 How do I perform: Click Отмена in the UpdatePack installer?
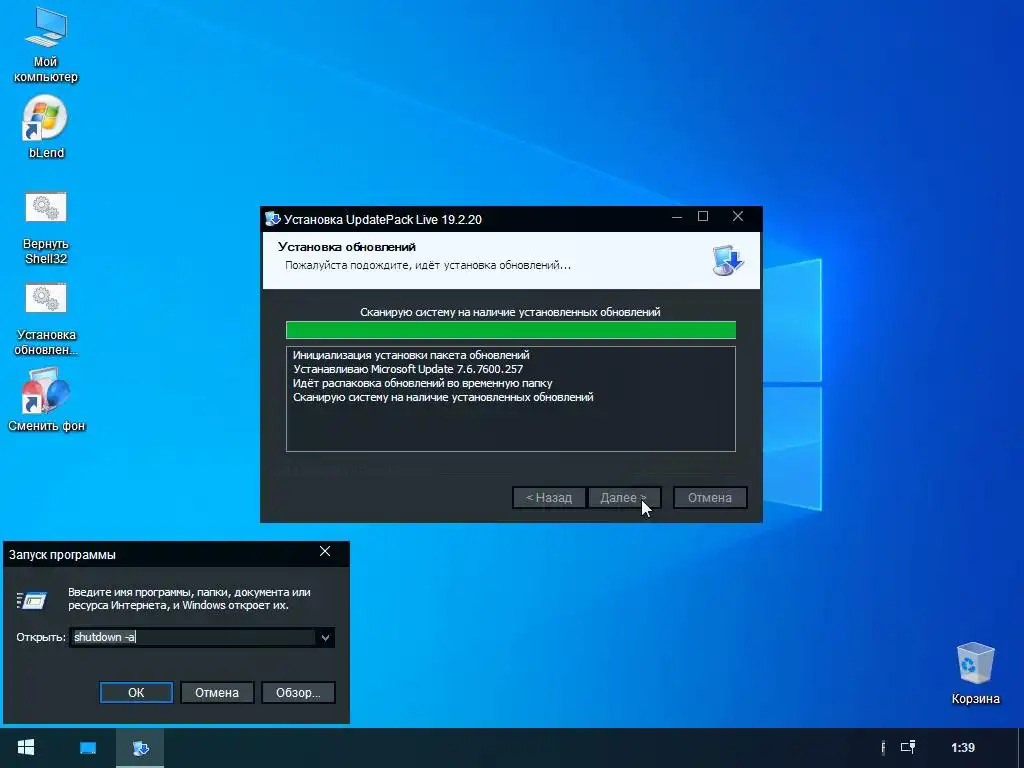710,498
